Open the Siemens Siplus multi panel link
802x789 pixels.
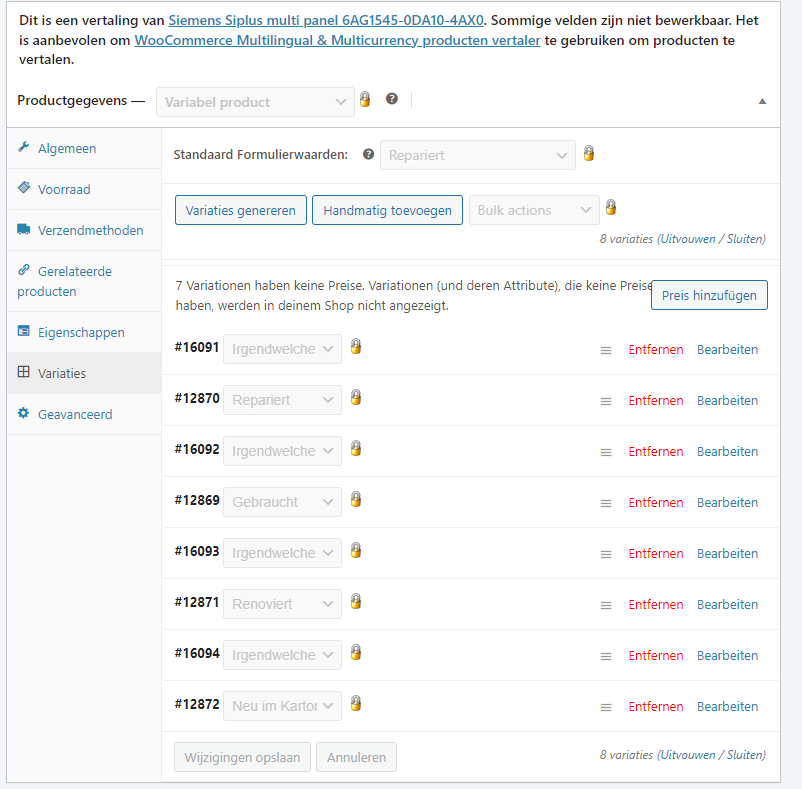[326, 20]
